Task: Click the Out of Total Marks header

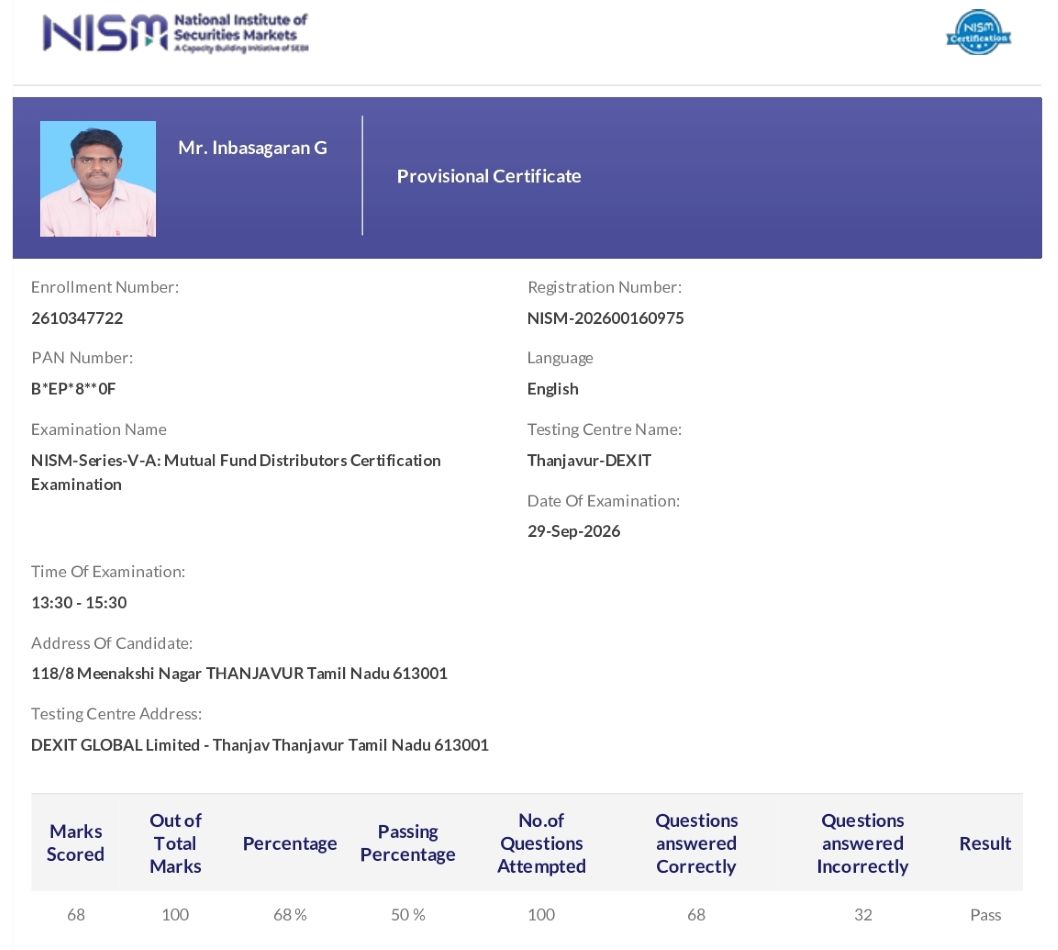Action: tap(175, 843)
